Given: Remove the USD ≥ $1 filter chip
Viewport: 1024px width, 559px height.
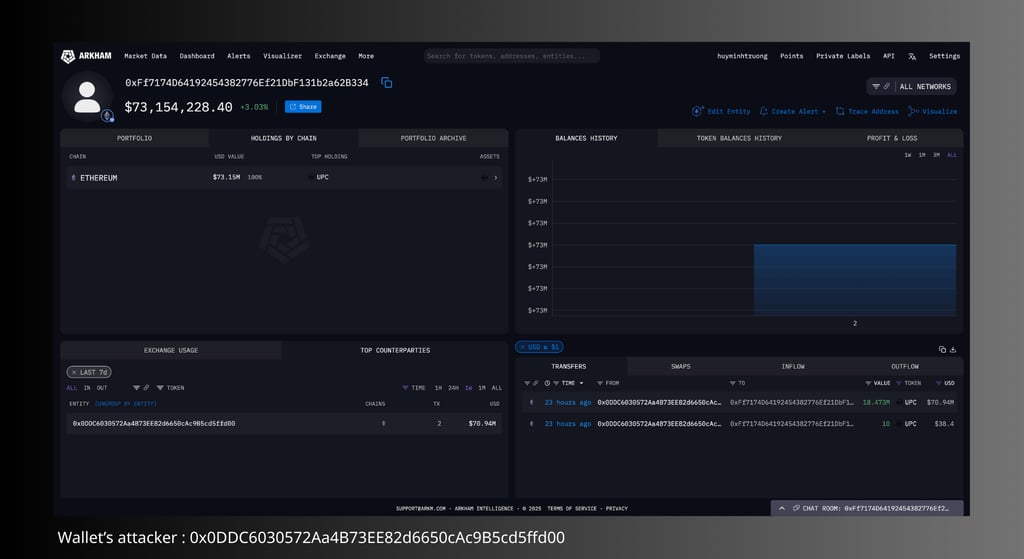Looking at the screenshot, I should (522, 347).
